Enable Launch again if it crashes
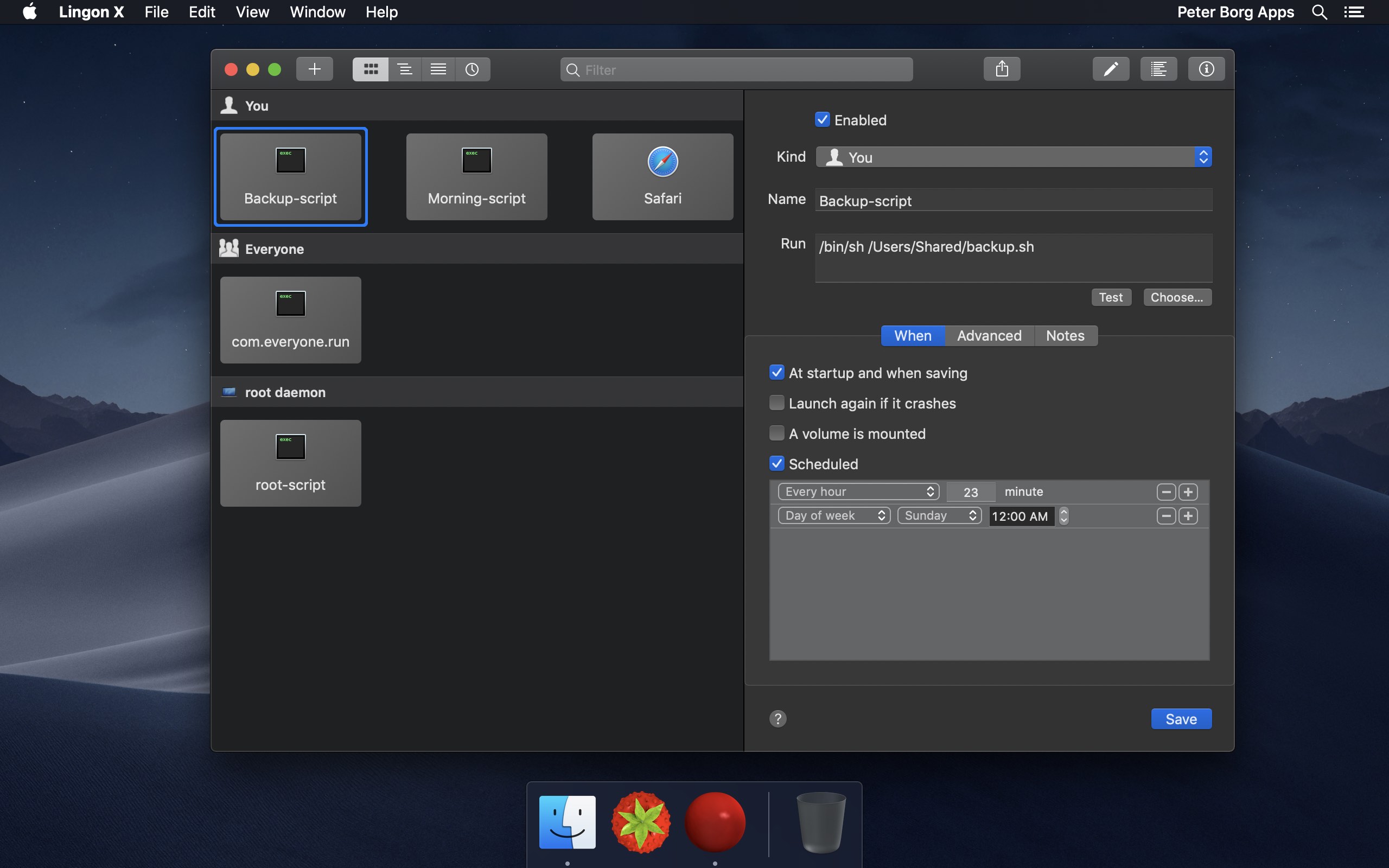1389x868 pixels. (776, 403)
